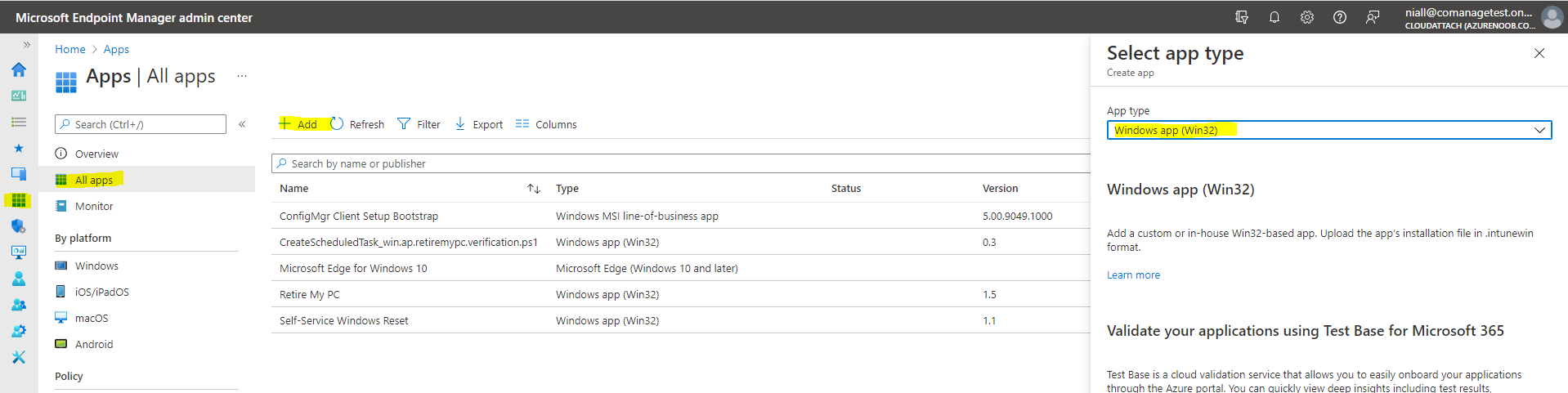Open ConfigMgr Client Setup Bootstrap app
Screen dimensions: 1568x393
[359, 216]
